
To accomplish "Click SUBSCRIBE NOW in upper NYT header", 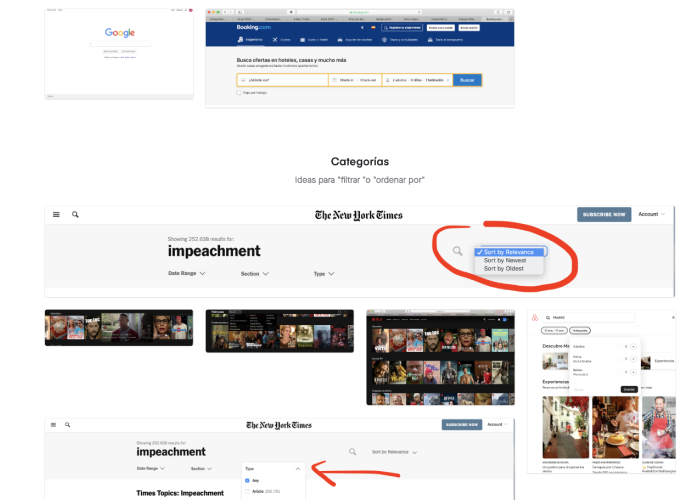I will (604, 215).
